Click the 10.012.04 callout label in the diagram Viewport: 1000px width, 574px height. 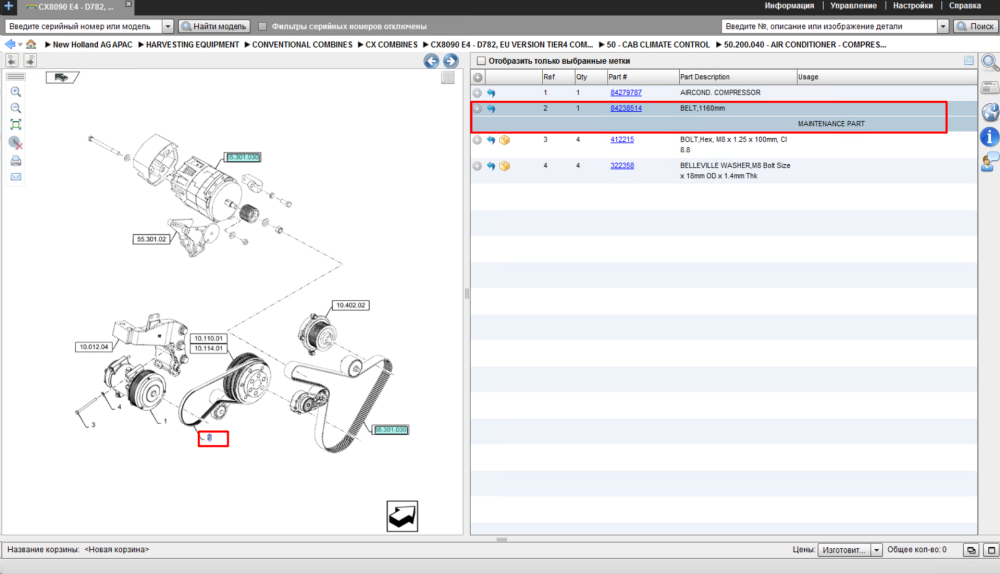click(94, 347)
